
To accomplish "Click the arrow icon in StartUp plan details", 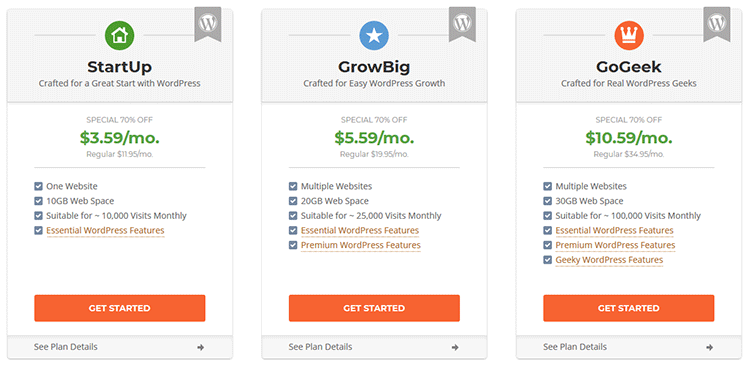I will coord(200,347).
